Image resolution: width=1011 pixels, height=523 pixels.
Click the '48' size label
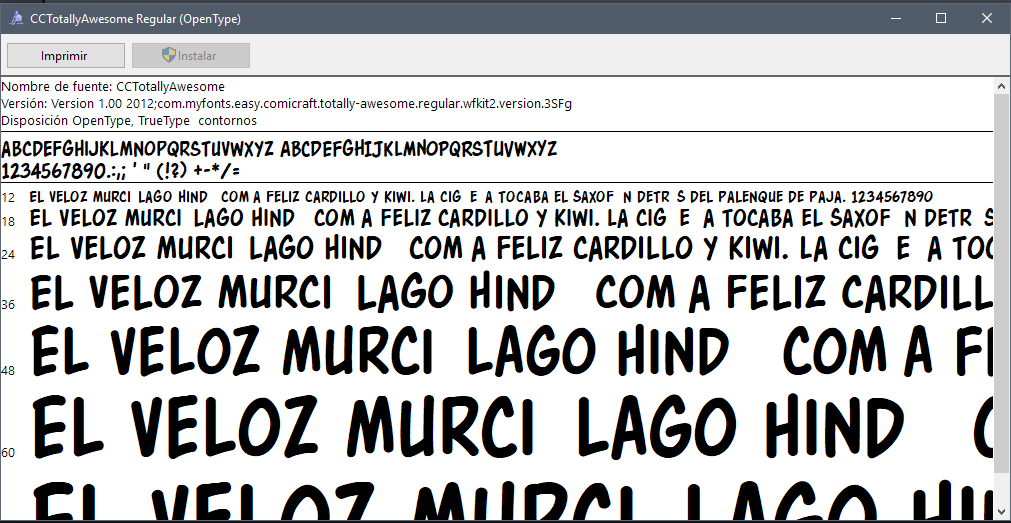[x=8, y=371]
